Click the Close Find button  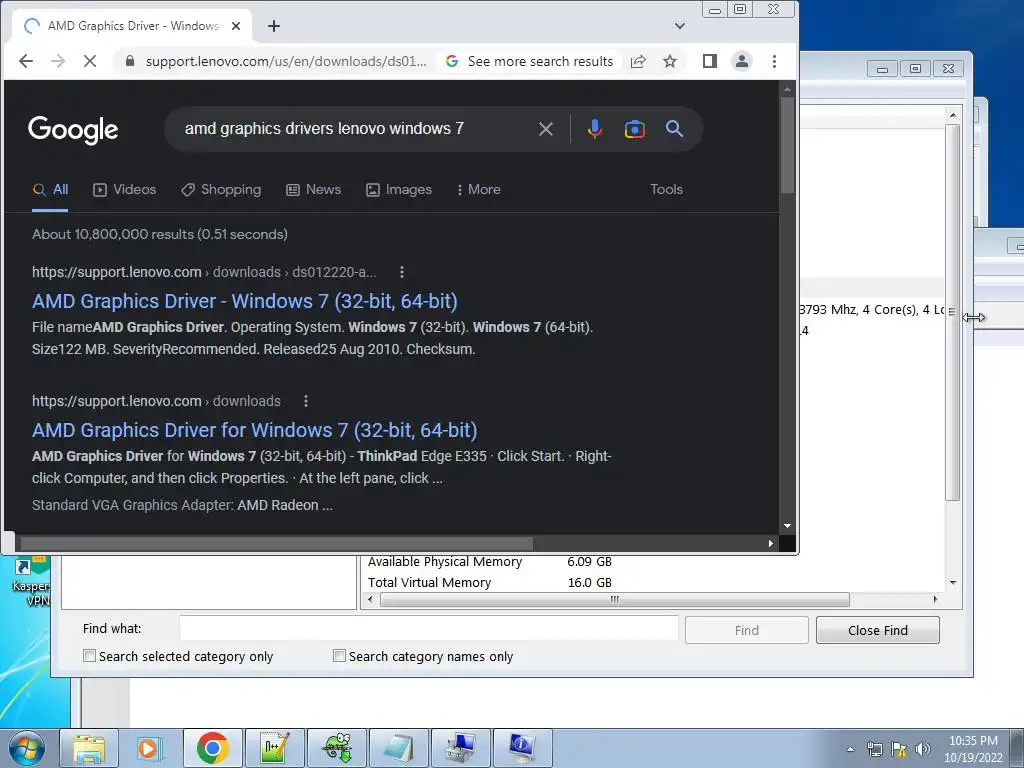[x=878, y=630]
